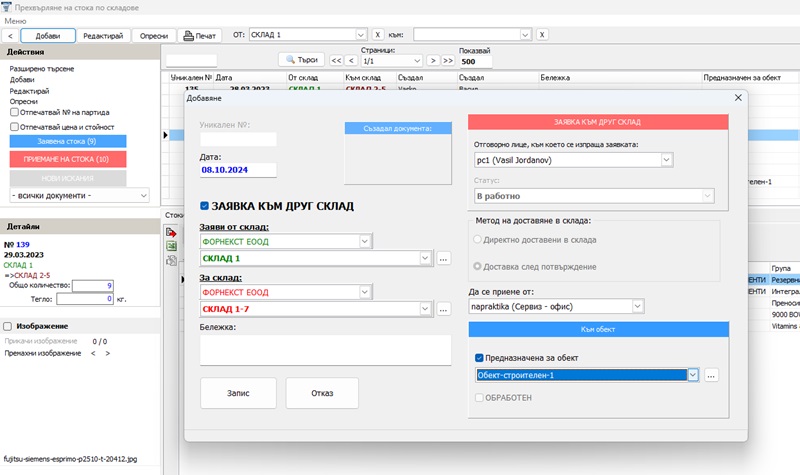This screenshot has width=800, height=475.
Task: Open ФОРНЕКСТ ЕООД dropdown under За склад
Action: pos(365,292)
